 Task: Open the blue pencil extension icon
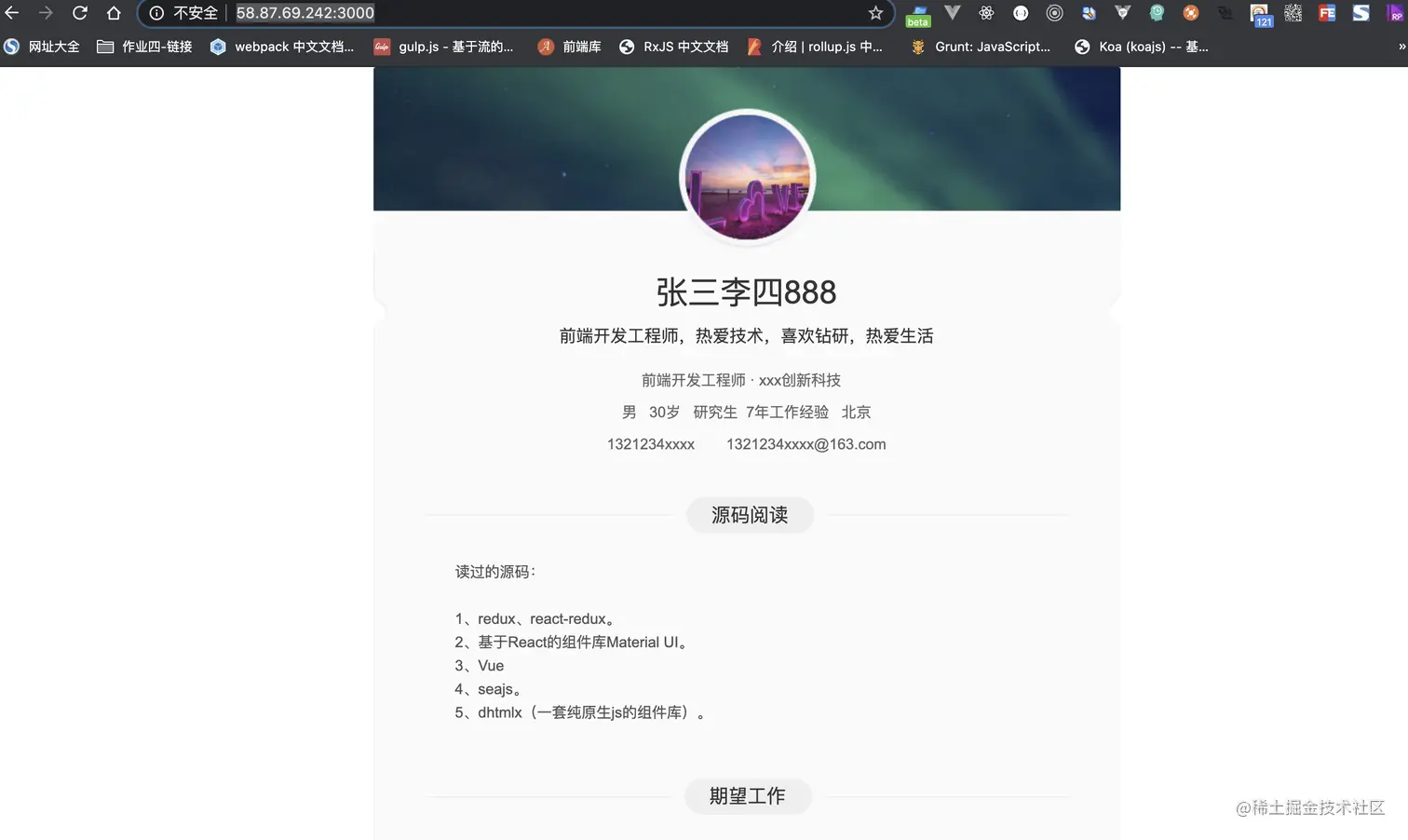pos(1089,13)
